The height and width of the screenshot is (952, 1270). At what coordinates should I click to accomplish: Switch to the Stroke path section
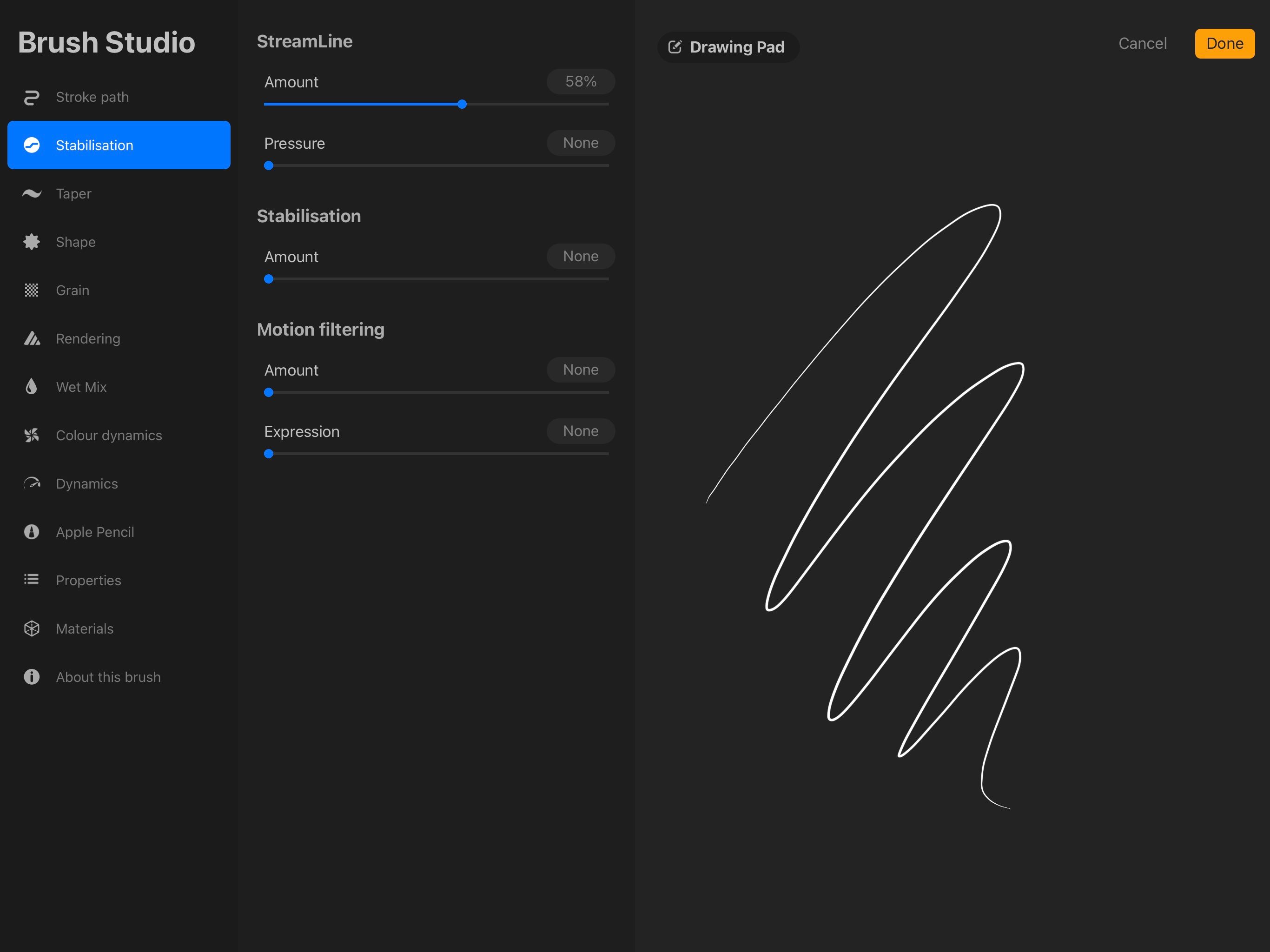(92, 97)
